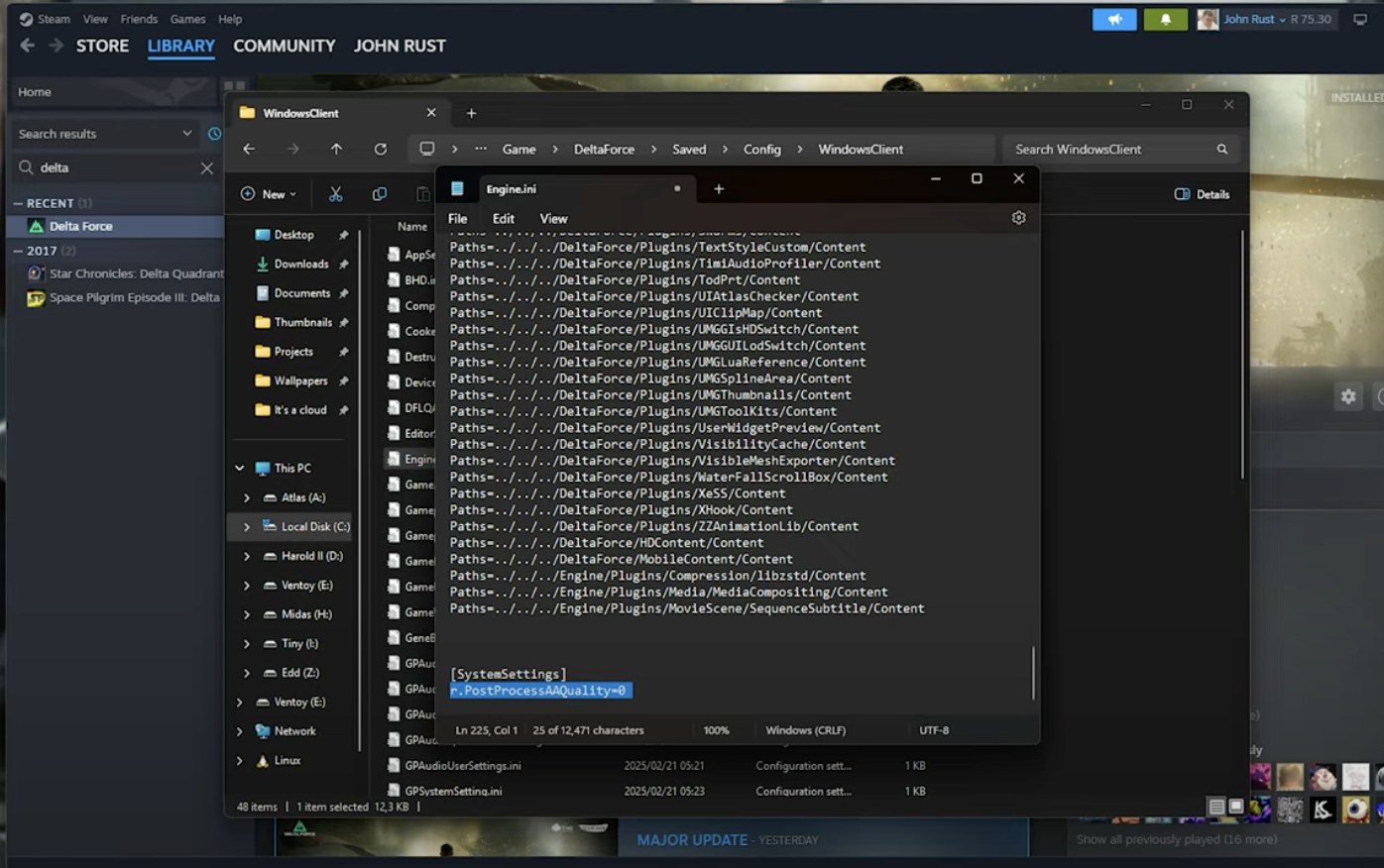1384x868 pixels.
Task: Click Windows (CRLF) line ending indicator
Action: [805, 730]
